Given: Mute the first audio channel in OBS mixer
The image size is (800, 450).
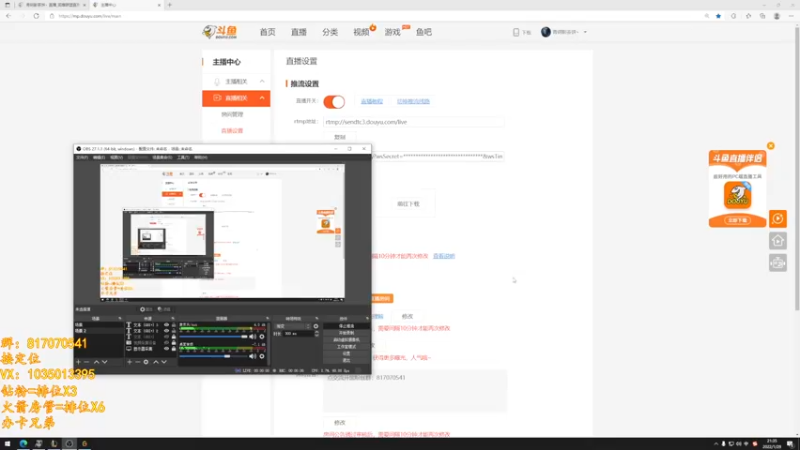Looking at the screenshot, I should (x=253, y=337).
